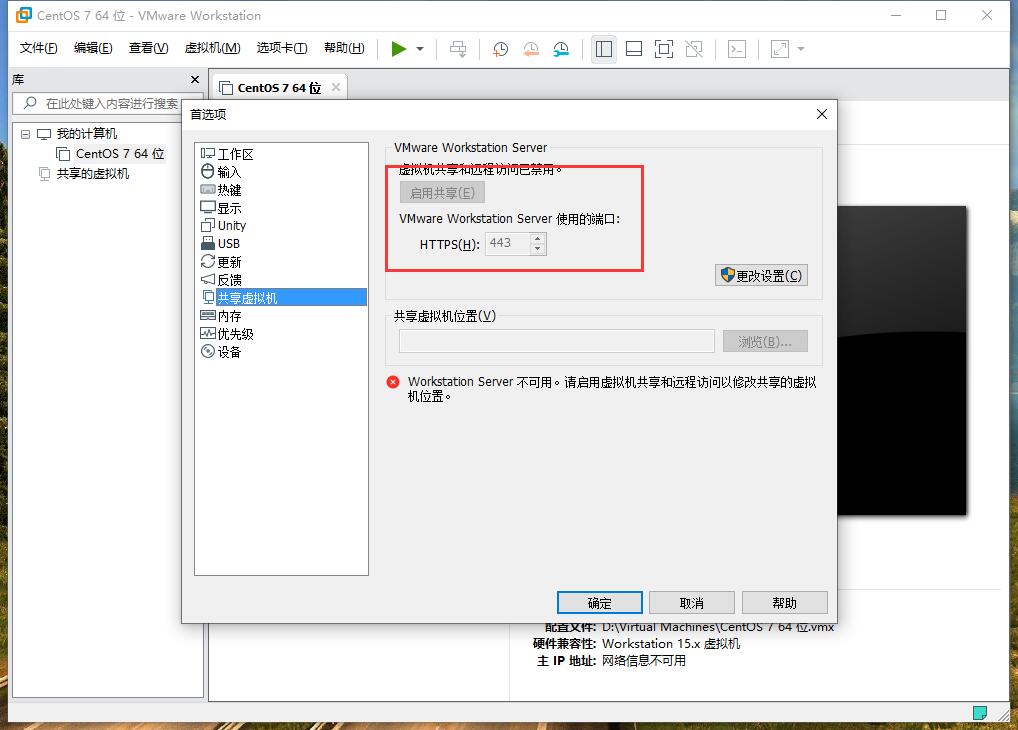Viewport: 1018px width, 730px height.
Task: Click the send Ctrl+Alt+Del toolbar icon
Action: 458,49
